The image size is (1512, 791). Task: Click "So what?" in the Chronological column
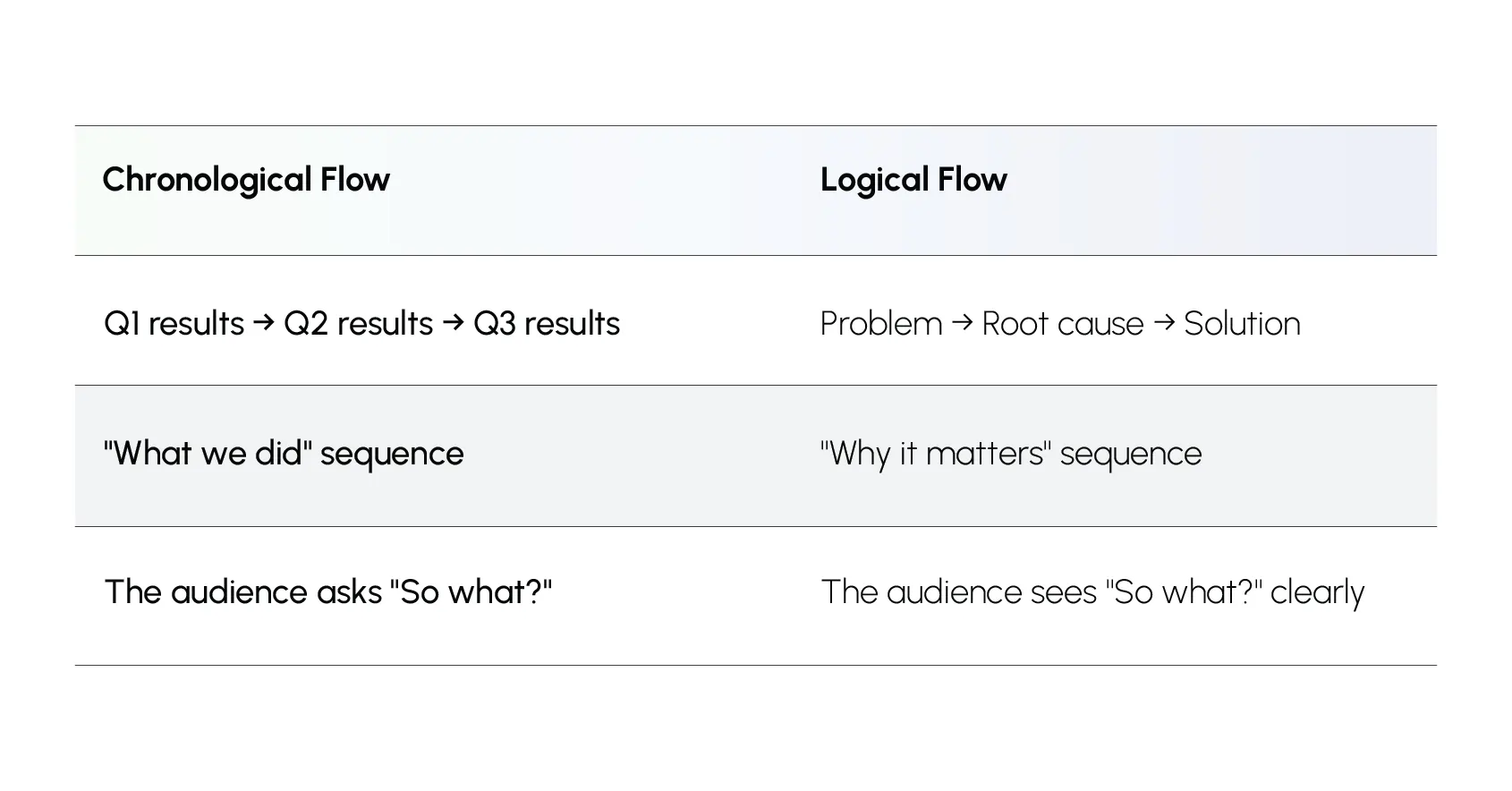point(471,592)
